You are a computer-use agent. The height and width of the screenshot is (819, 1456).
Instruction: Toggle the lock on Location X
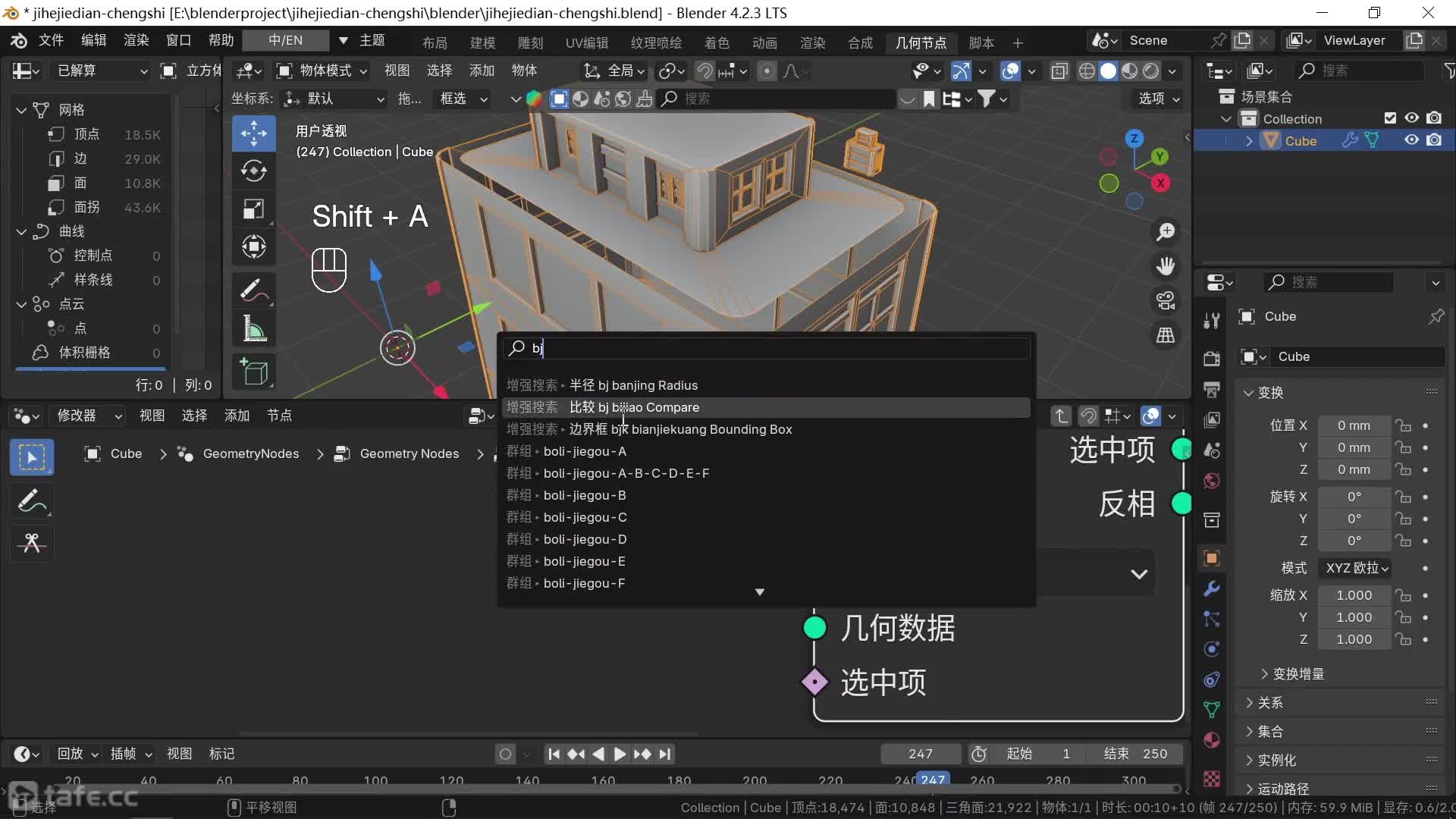click(1404, 425)
